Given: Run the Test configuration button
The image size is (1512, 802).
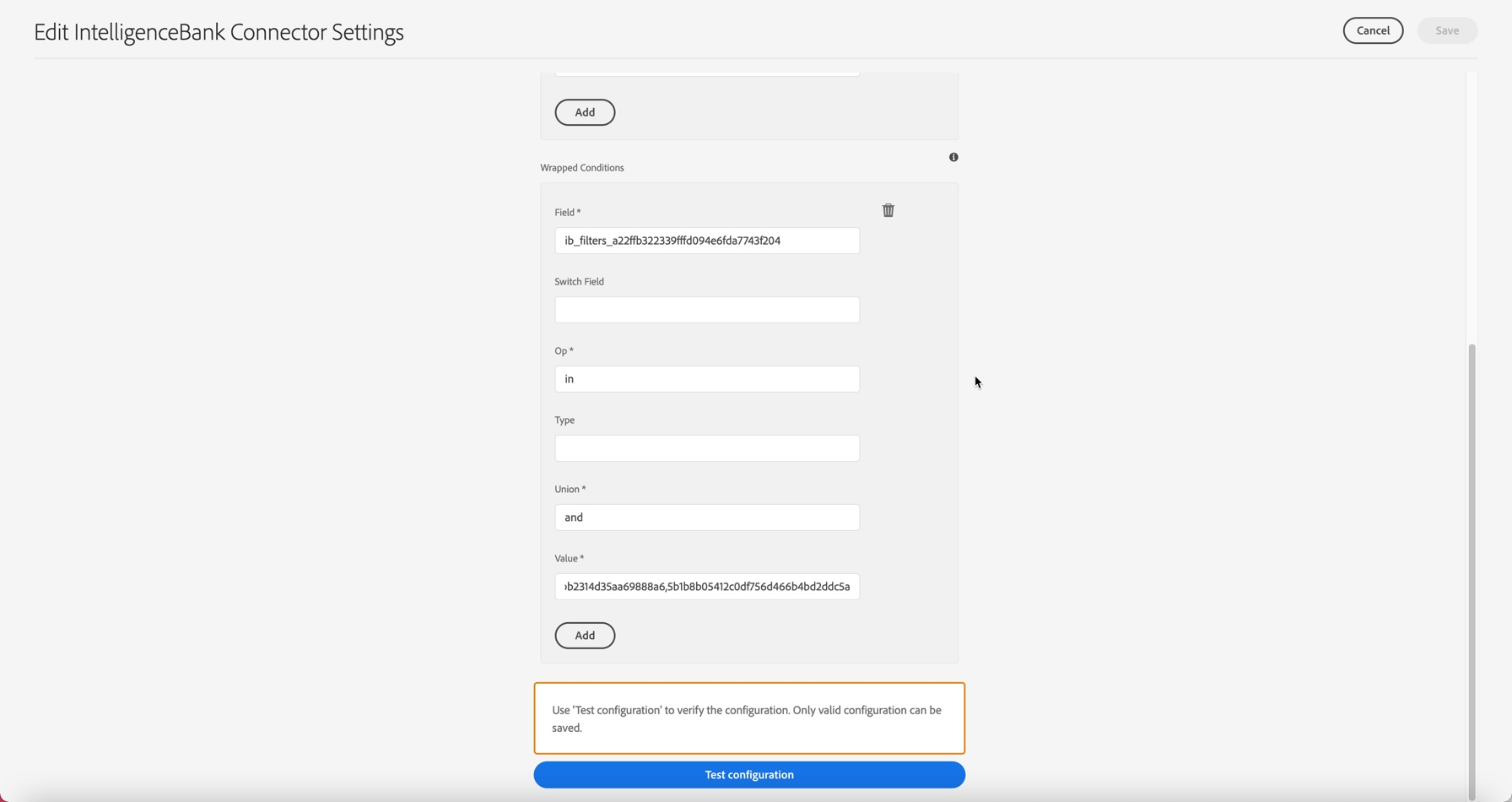Looking at the screenshot, I should (x=749, y=775).
